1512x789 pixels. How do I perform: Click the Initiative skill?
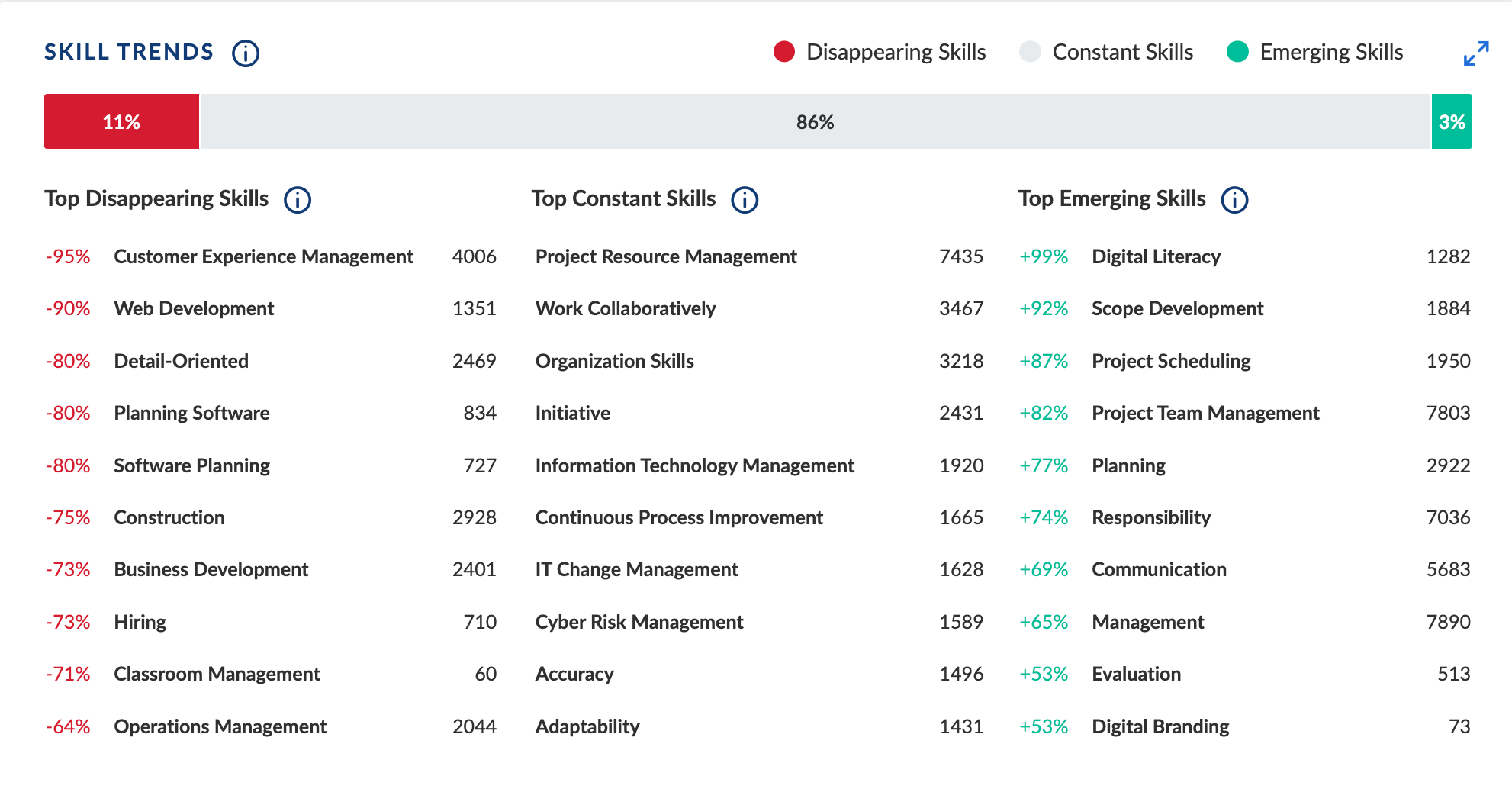[572, 413]
